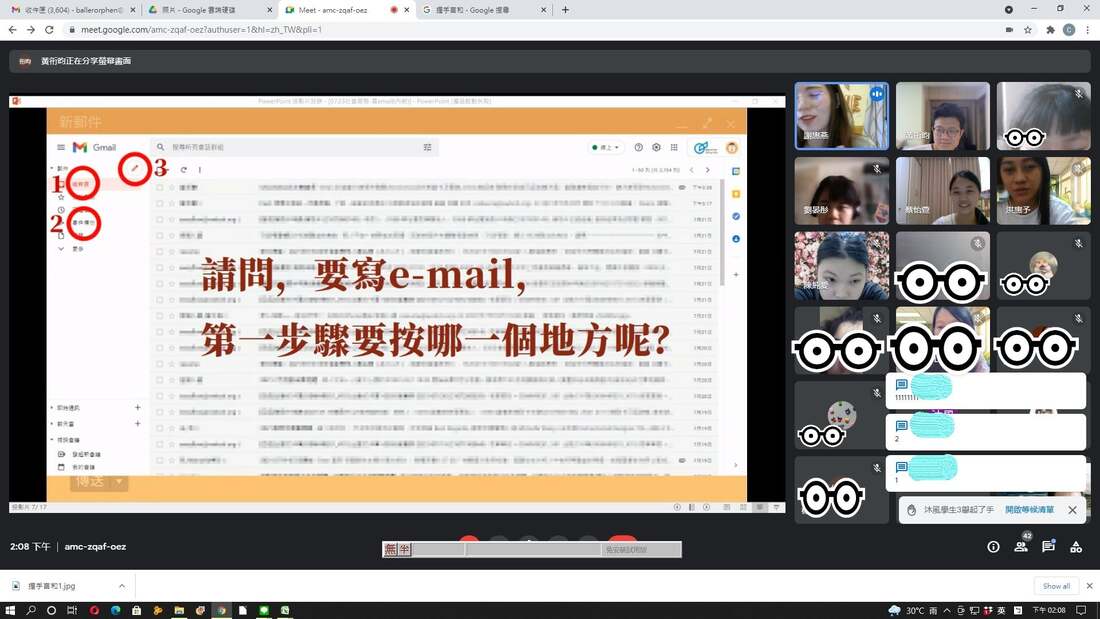Open meeting details info icon
Viewport: 1100px width, 619px height.
tap(993, 547)
